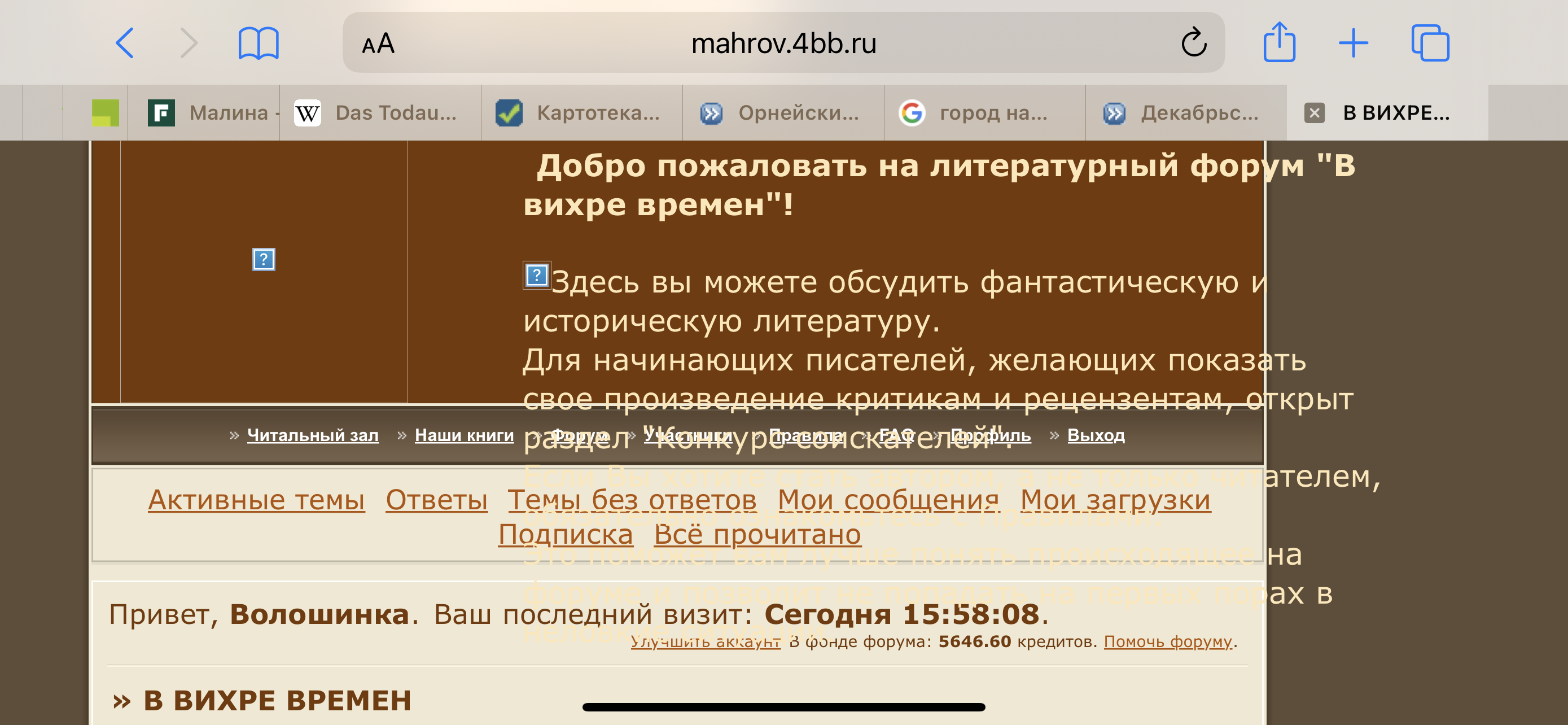This screenshot has width=1568, height=725.
Task: Open the Участники navigation link
Action: [689, 435]
